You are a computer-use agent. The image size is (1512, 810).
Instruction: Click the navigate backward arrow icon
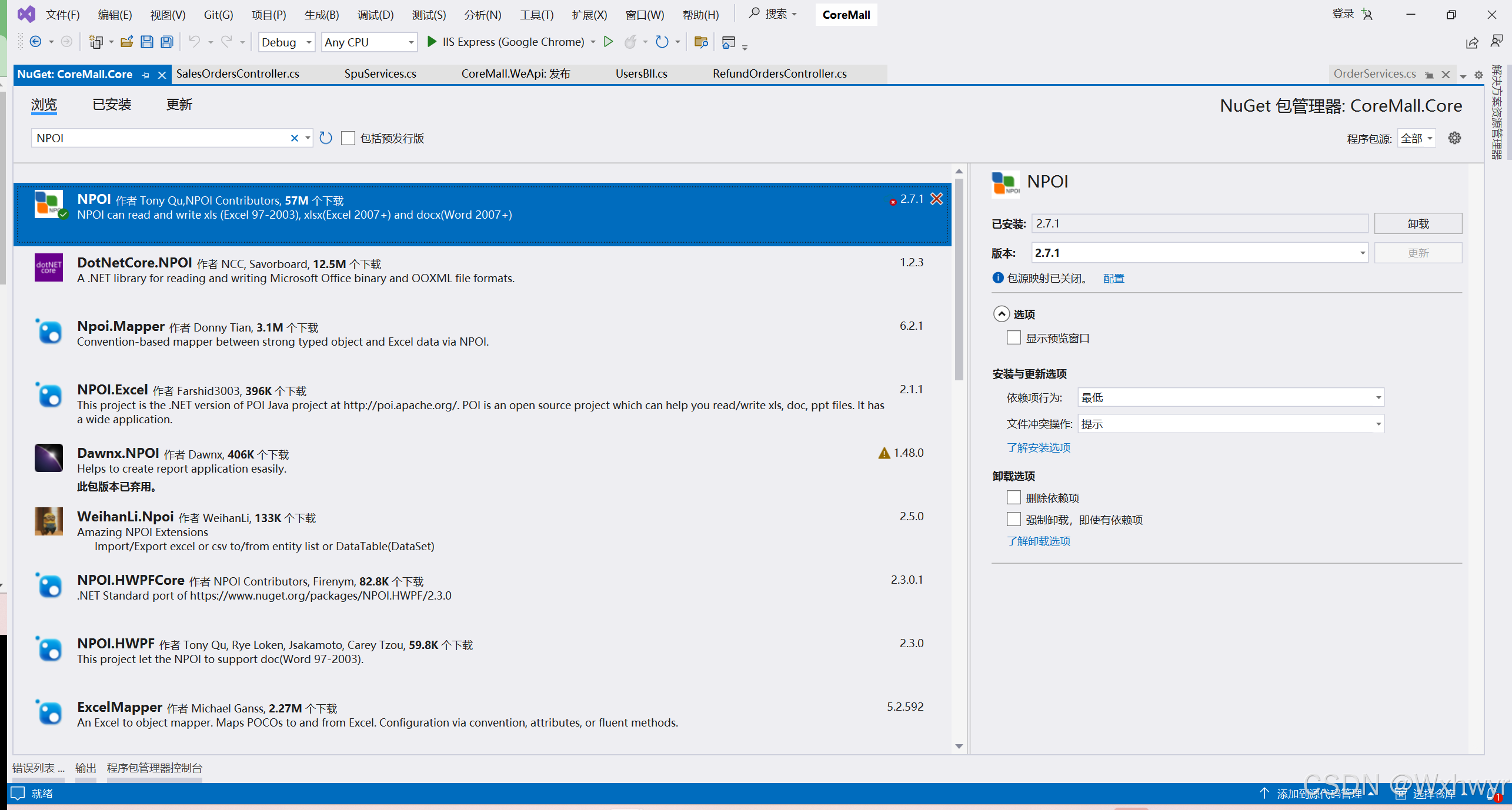click(x=35, y=42)
